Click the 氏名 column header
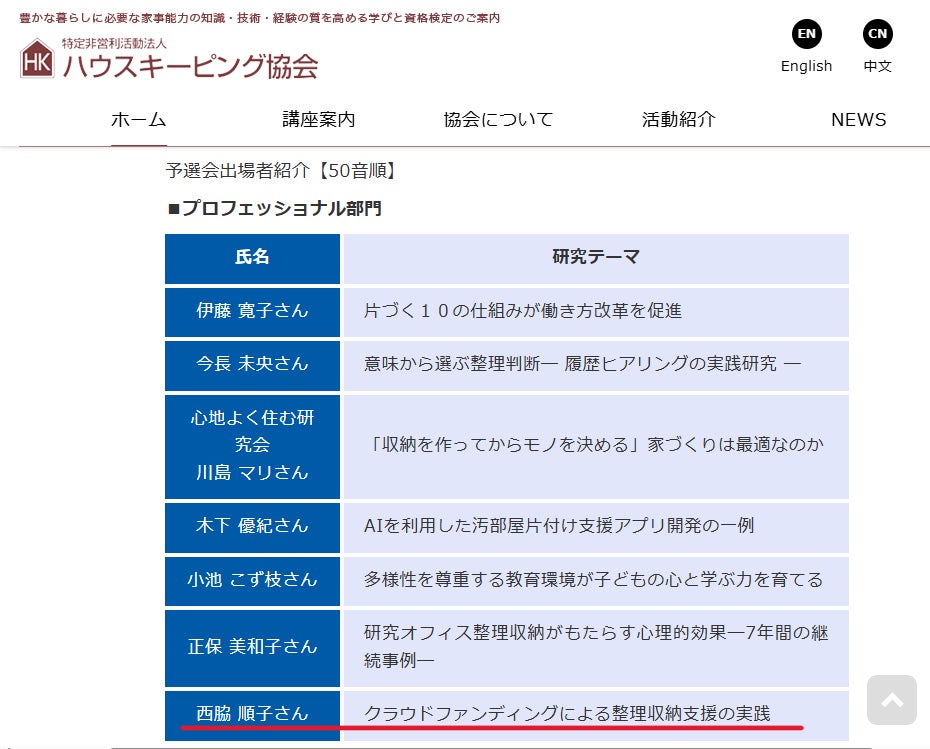The image size is (930, 749). tap(252, 258)
